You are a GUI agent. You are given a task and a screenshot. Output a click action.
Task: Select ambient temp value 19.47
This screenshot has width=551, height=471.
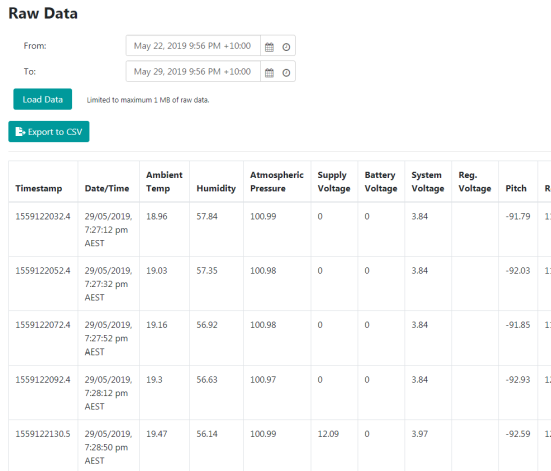point(157,434)
